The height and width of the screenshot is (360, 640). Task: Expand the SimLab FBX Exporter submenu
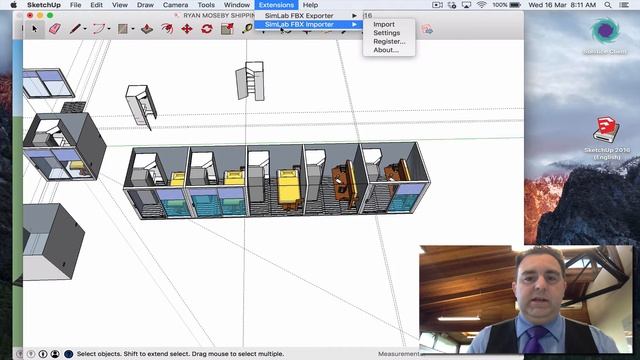308,16
